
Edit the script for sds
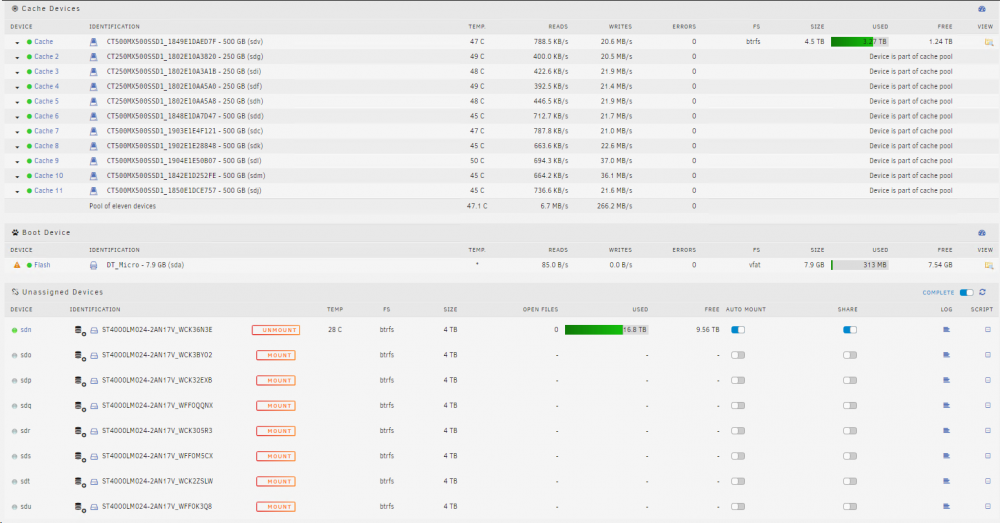pos(988,456)
